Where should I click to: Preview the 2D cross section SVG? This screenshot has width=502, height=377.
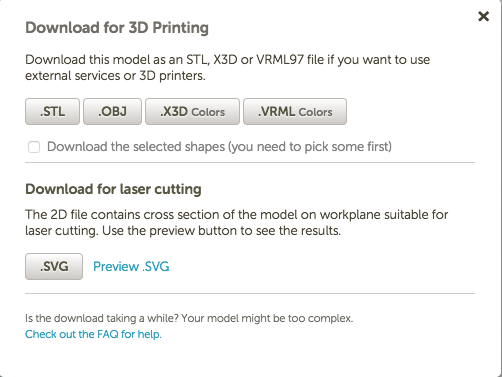point(131,266)
